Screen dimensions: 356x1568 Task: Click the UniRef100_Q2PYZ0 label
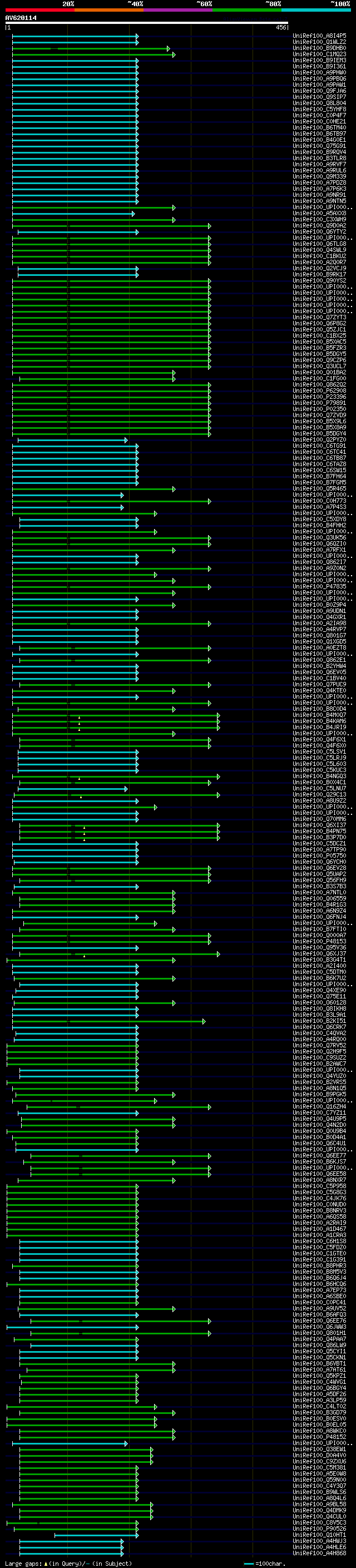click(x=319, y=439)
